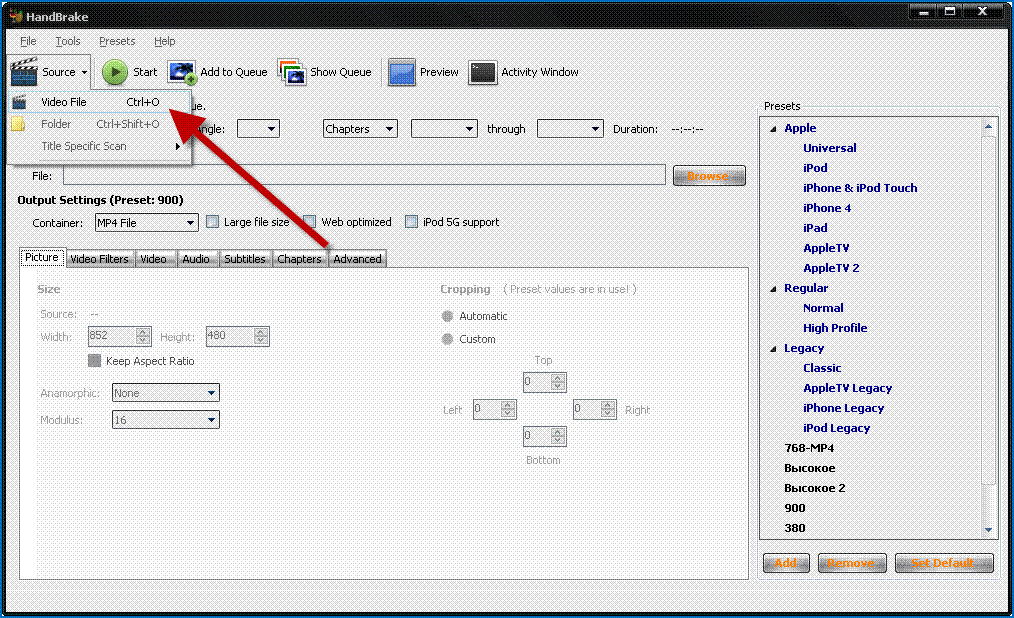The image size is (1014, 618).
Task: Select the Picture tab
Action: (x=42, y=257)
